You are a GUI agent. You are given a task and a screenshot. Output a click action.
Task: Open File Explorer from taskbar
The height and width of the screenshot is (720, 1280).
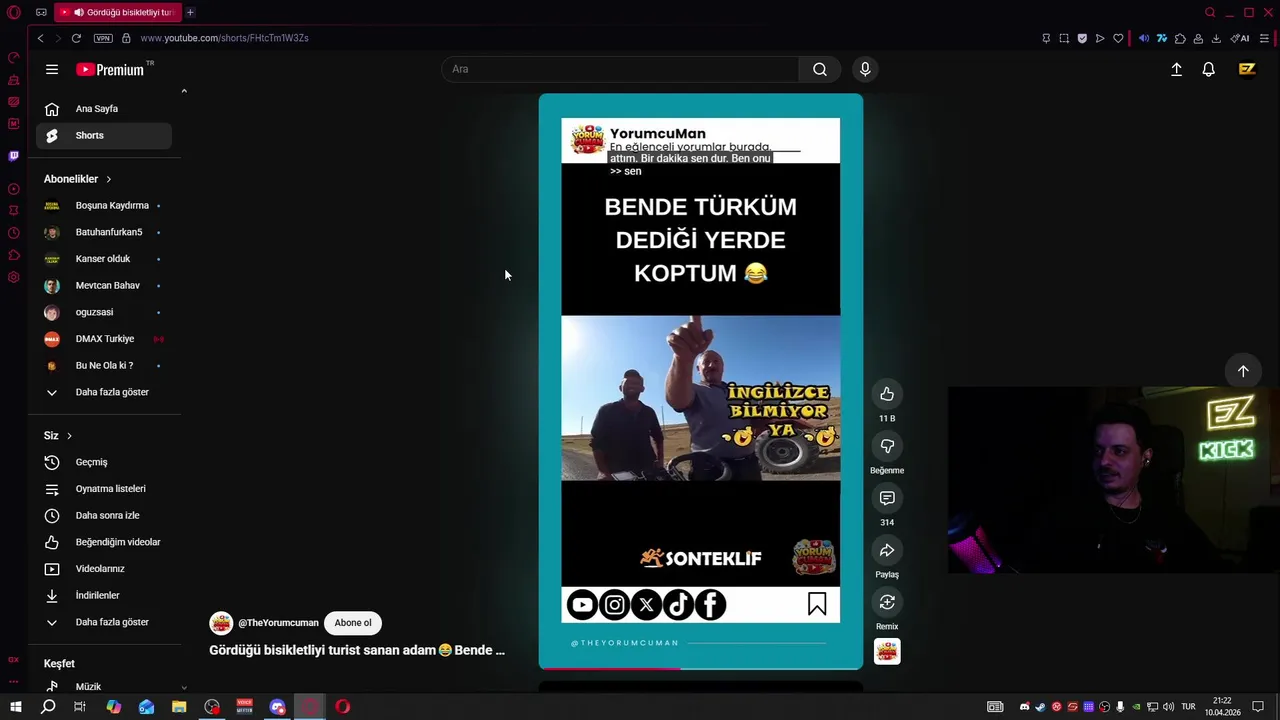coord(179,707)
